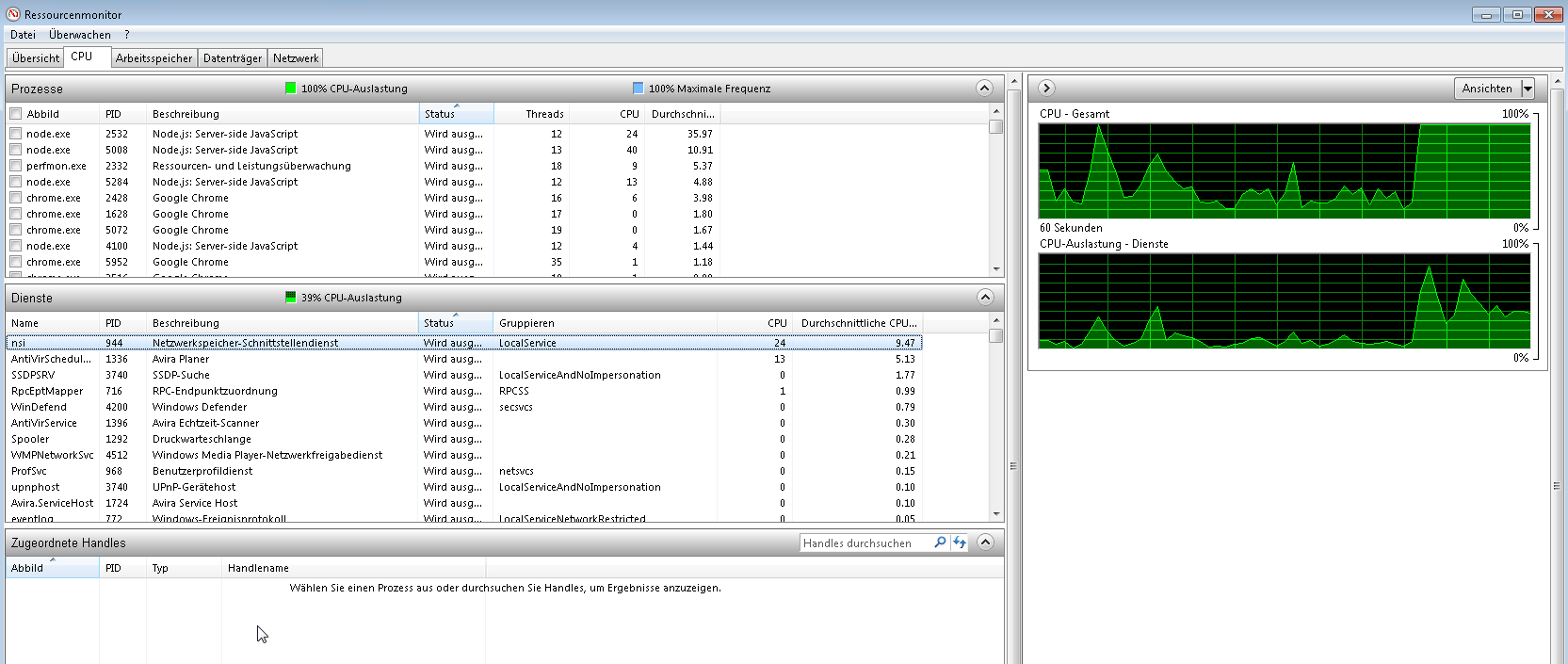Click the refresh icon beside Handles search

pos(960,543)
